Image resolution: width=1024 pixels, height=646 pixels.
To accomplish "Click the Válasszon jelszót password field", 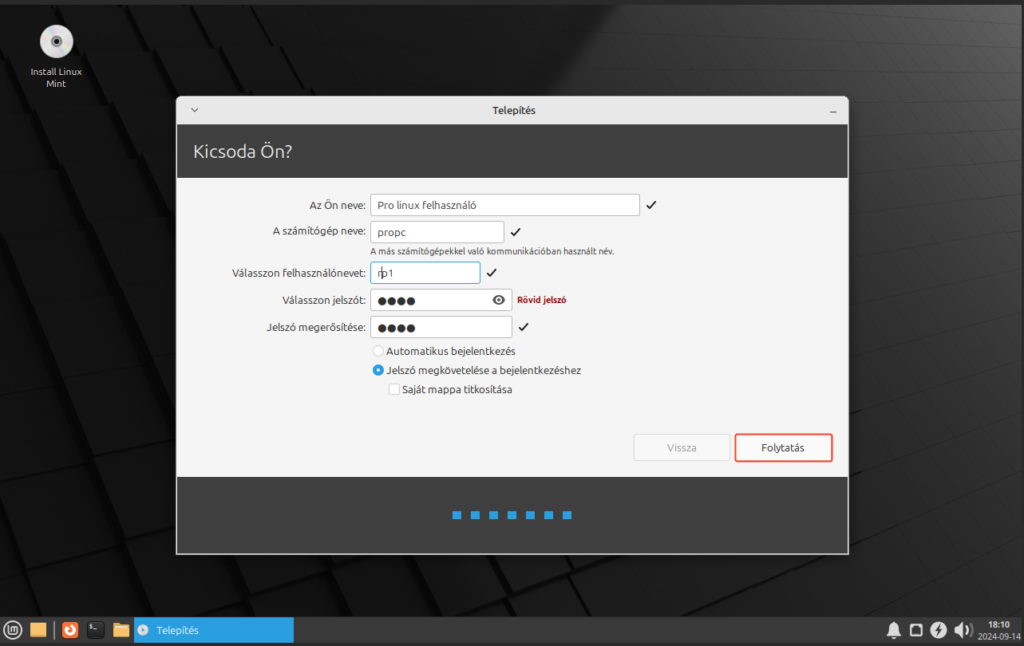I will click(x=441, y=300).
